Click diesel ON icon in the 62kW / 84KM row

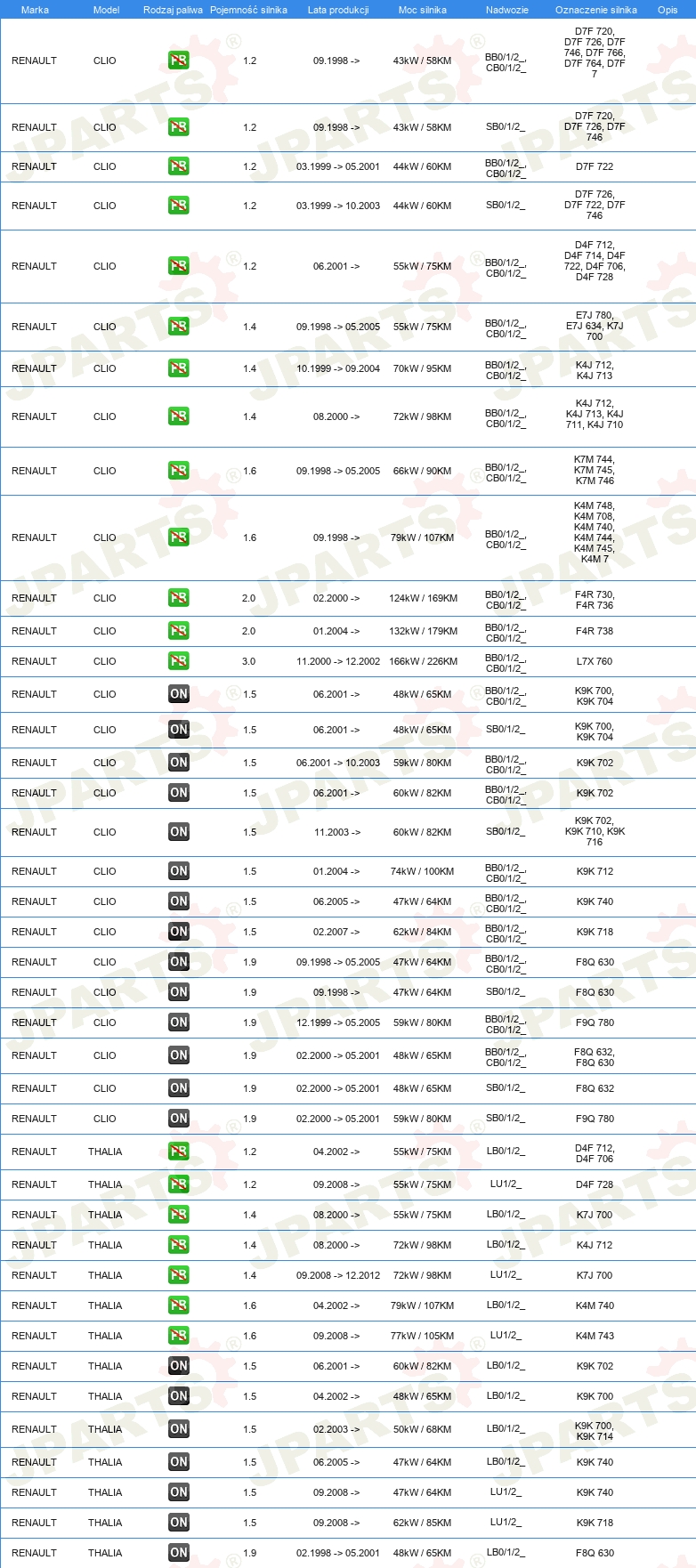click(179, 932)
